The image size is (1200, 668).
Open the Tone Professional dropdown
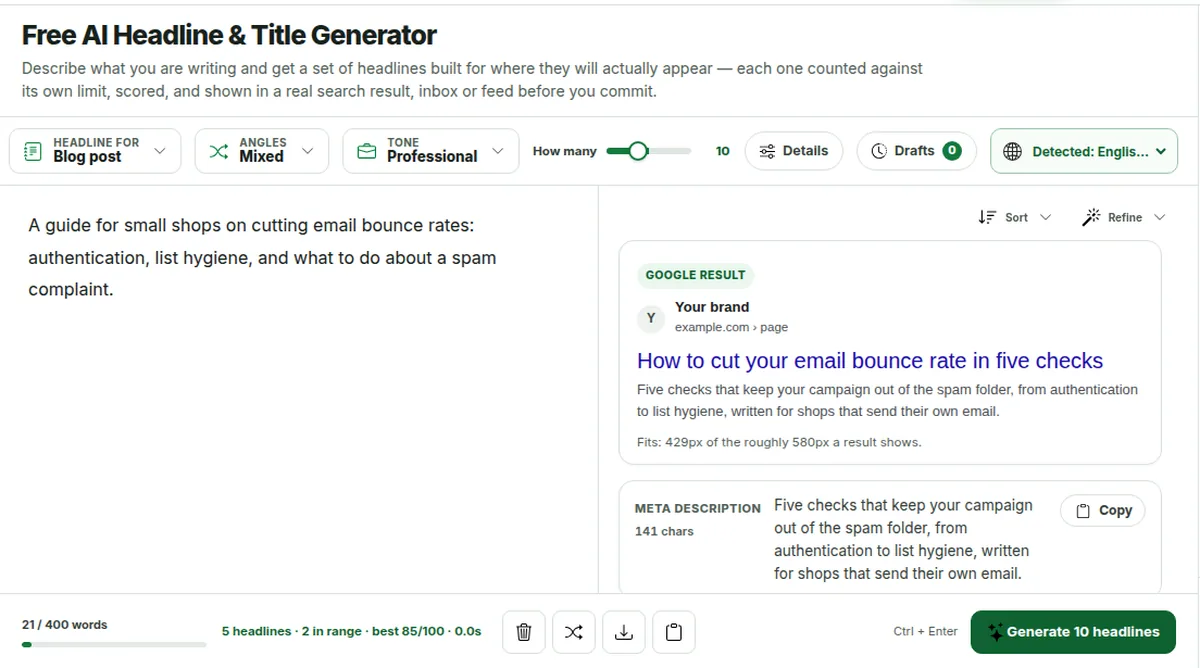click(x=431, y=150)
